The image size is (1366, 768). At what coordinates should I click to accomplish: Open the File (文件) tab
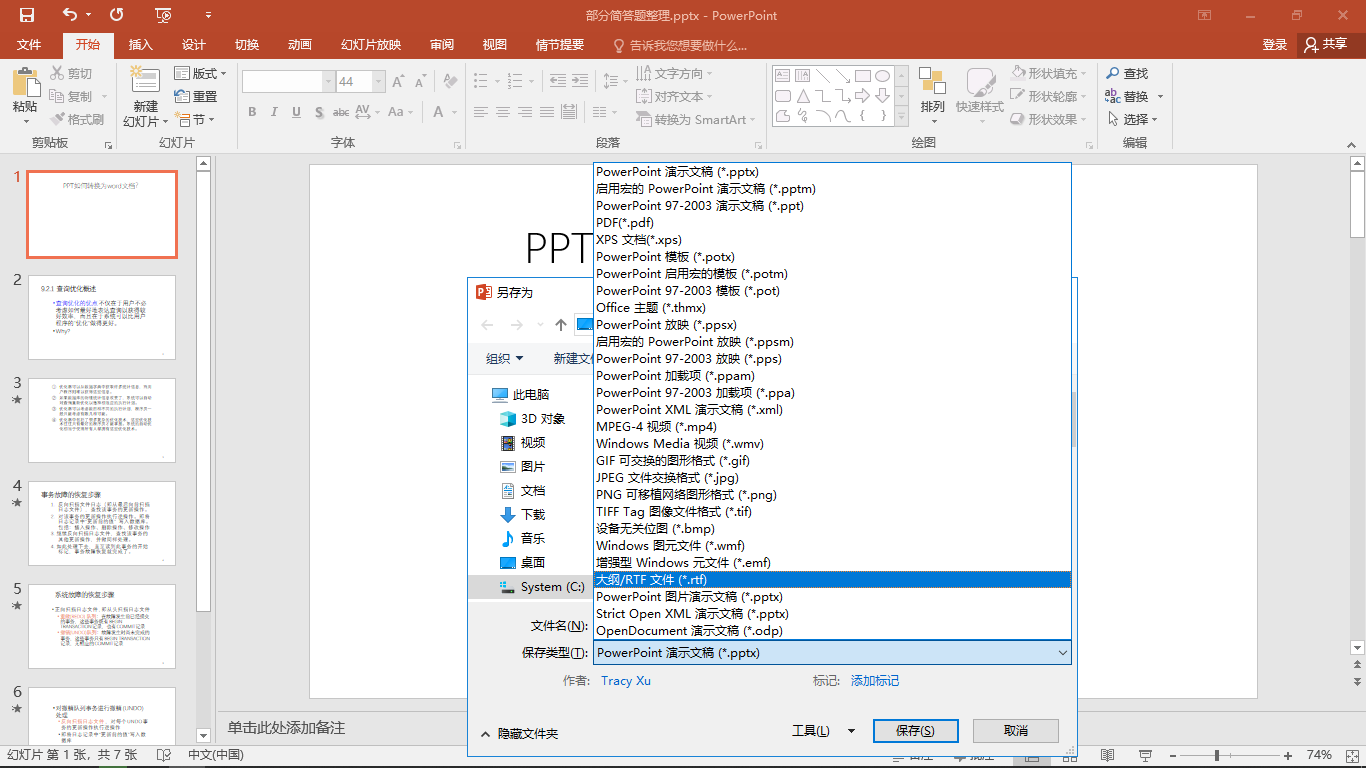pyautogui.click(x=29, y=45)
